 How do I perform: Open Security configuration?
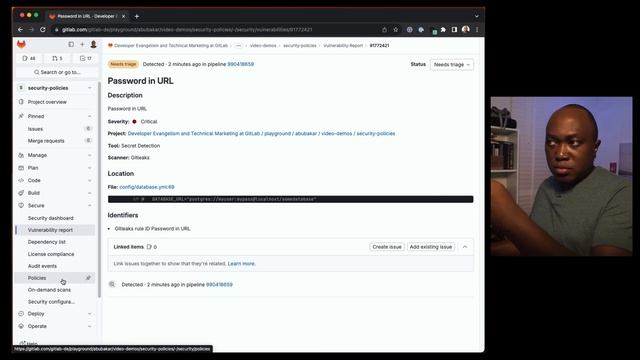pyautogui.click(x=51, y=302)
